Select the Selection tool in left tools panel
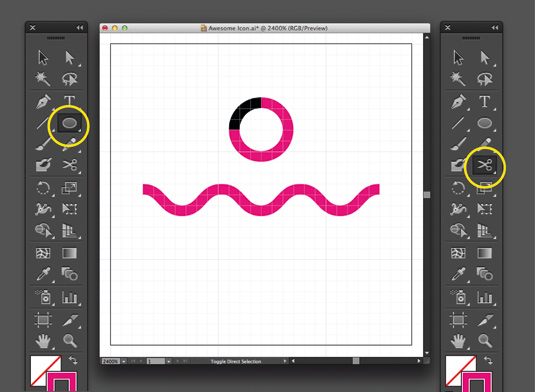This screenshot has width=535, height=392. point(43,58)
